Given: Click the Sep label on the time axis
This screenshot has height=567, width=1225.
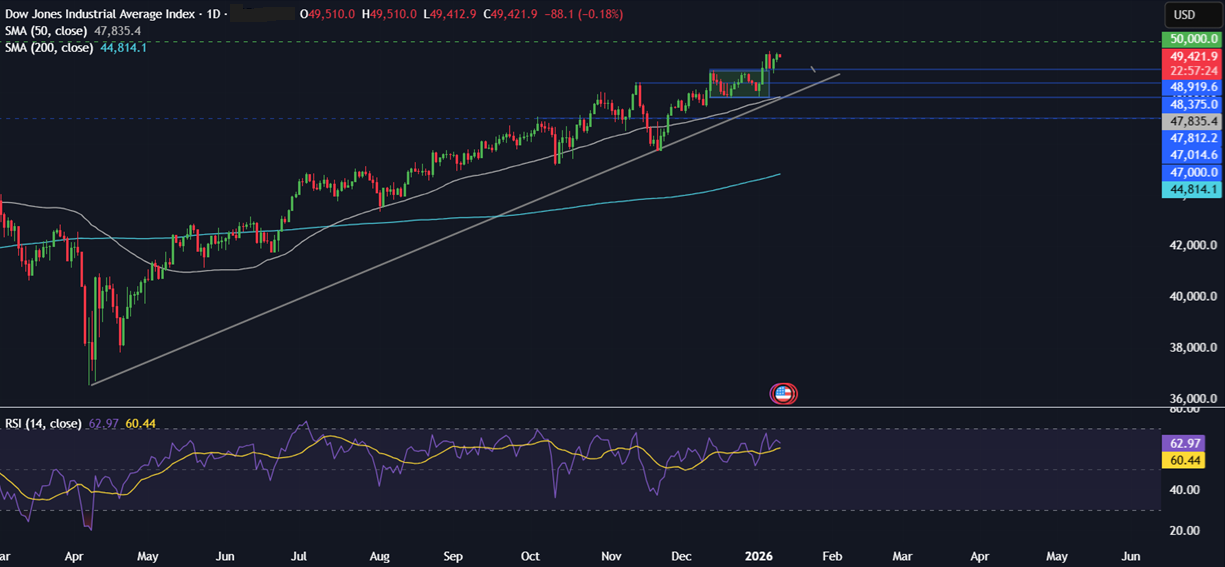Looking at the screenshot, I should [453, 555].
